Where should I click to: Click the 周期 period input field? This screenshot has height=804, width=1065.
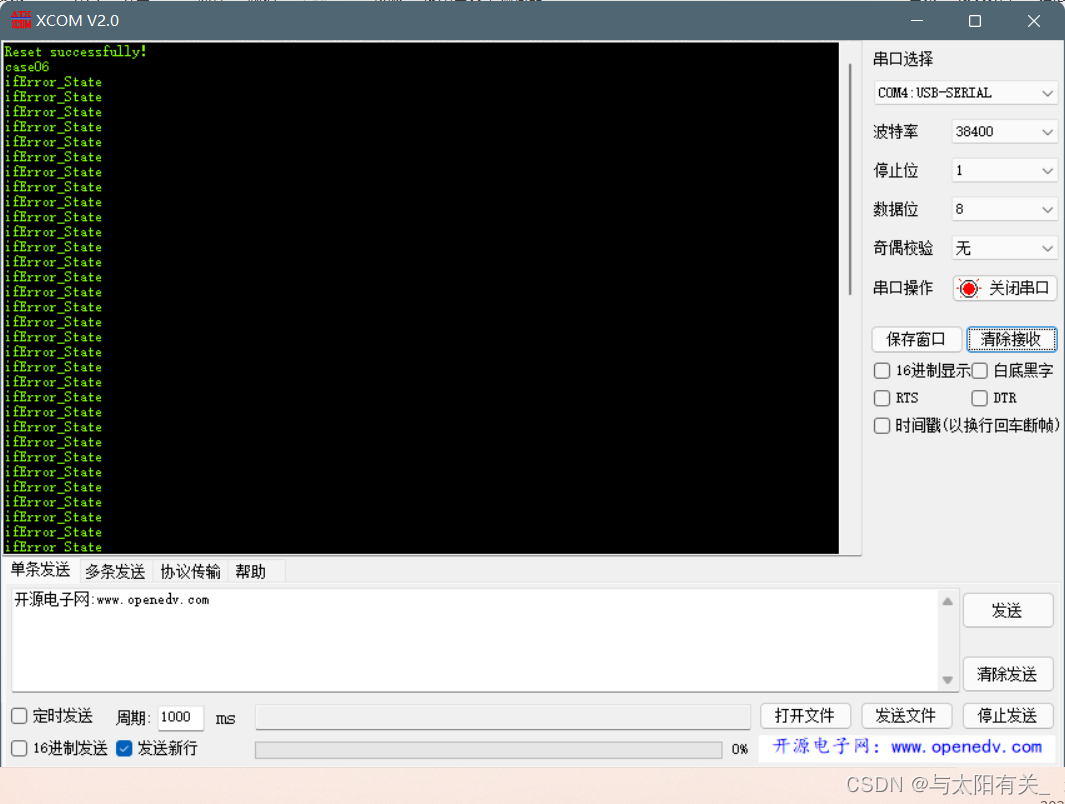pyautogui.click(x=180, y=717)
